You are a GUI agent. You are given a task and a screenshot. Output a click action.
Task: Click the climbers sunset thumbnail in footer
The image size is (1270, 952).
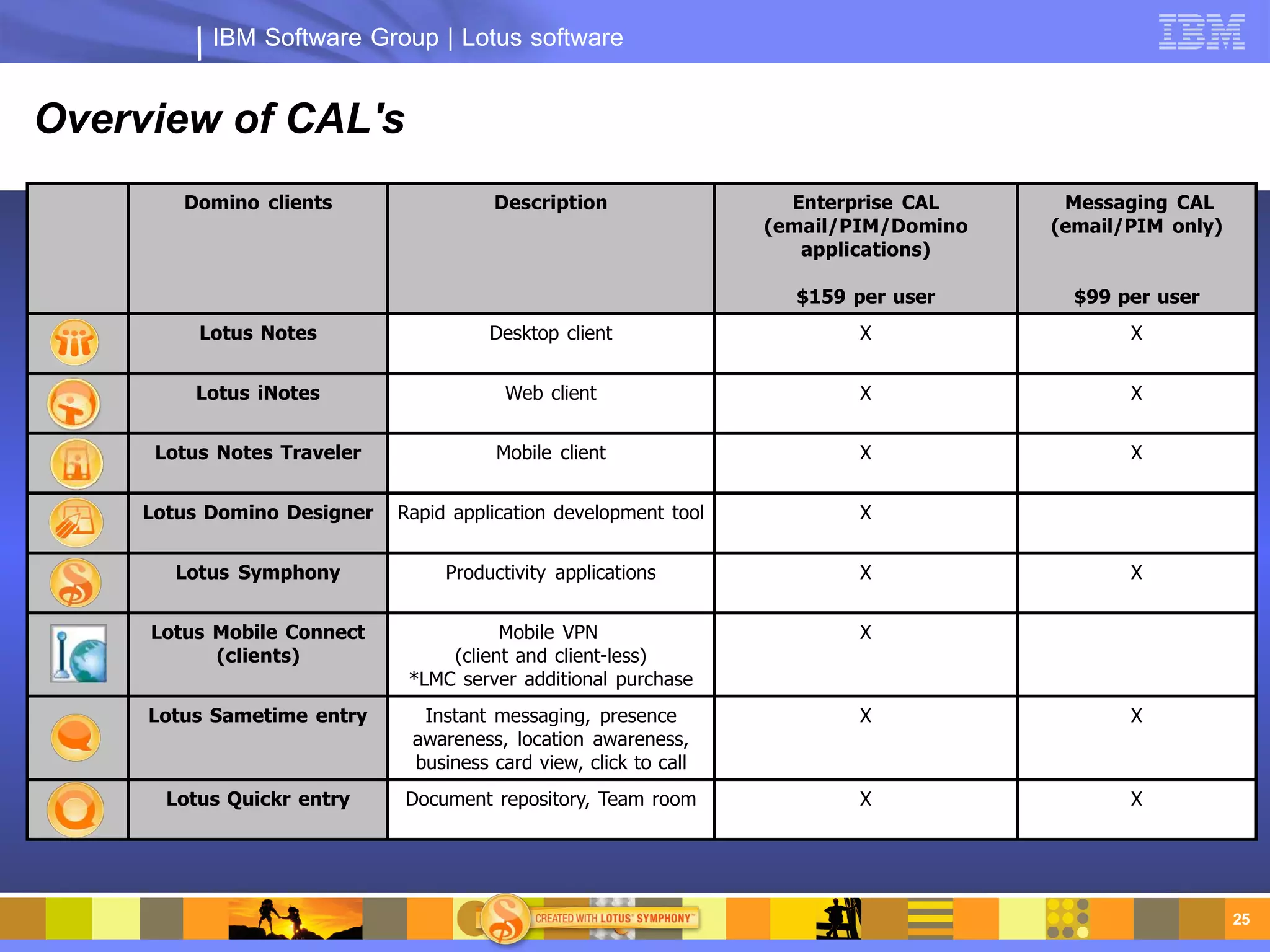pyautogui.click(x=295, y=919)
